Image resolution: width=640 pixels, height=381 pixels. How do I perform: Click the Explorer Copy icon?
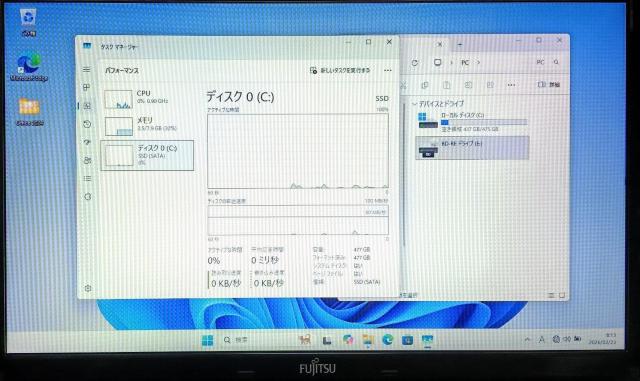point(424,85)
